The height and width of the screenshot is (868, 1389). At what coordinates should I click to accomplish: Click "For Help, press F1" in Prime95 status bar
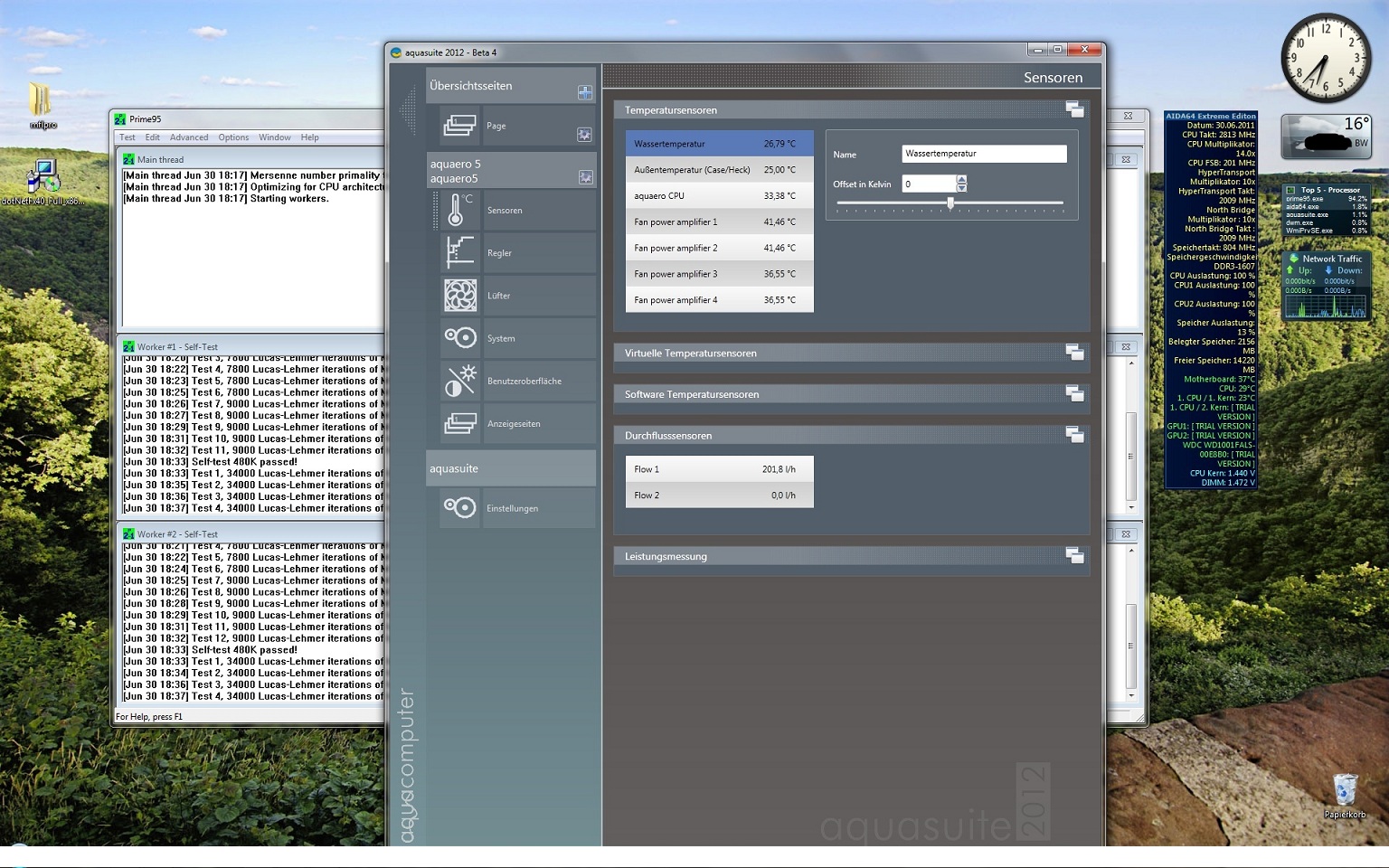(149, 717)
